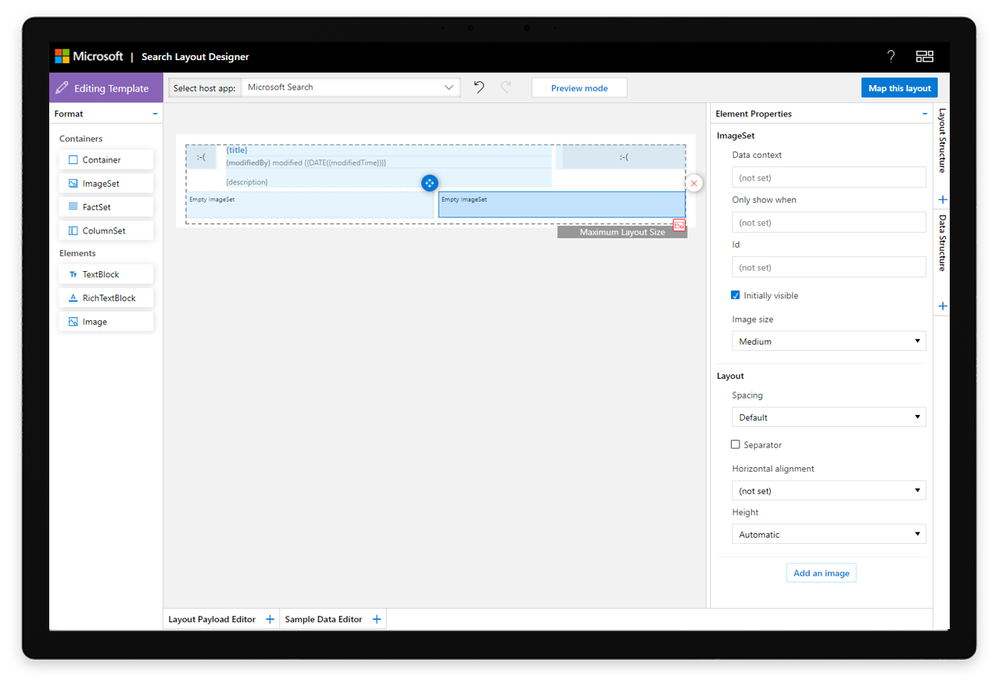Click the top-right image placeholder on canvas

coord(623,157)
